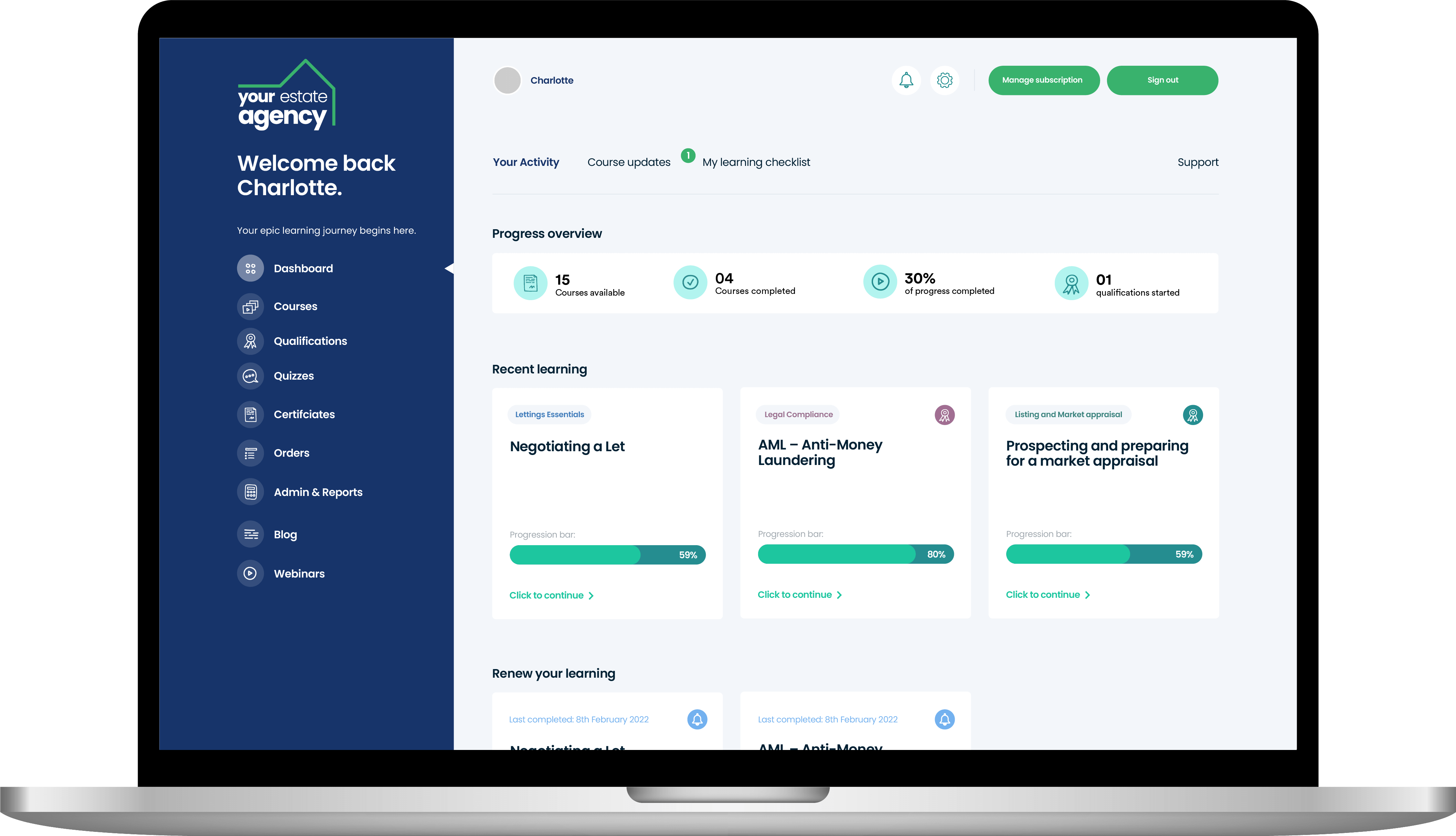Open Admin & Reports from the sidebar
The width and height of the screenshot is (1456, 836).
click(x=317, y=492)
